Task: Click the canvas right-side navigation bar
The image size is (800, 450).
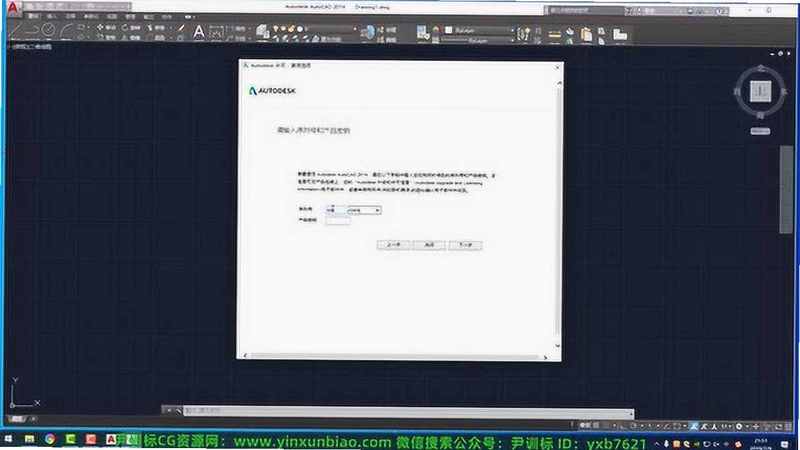Action: pyautogui.click(x=786, y=189)
